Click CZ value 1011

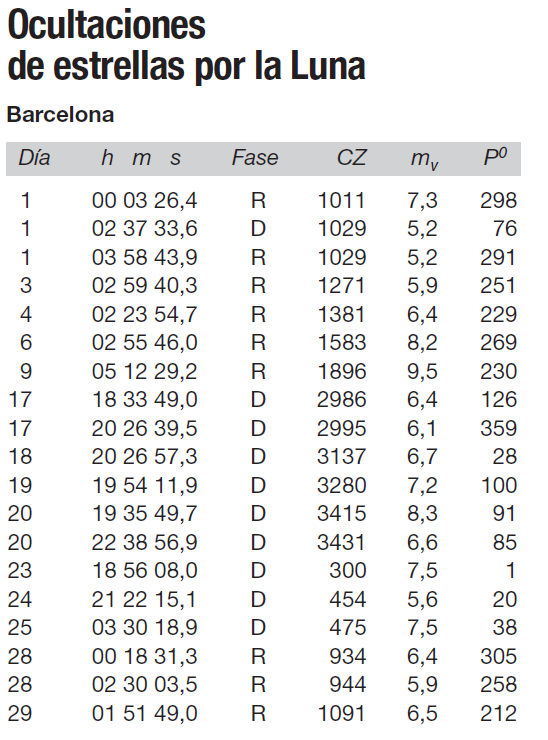click(x=341, y=201)
